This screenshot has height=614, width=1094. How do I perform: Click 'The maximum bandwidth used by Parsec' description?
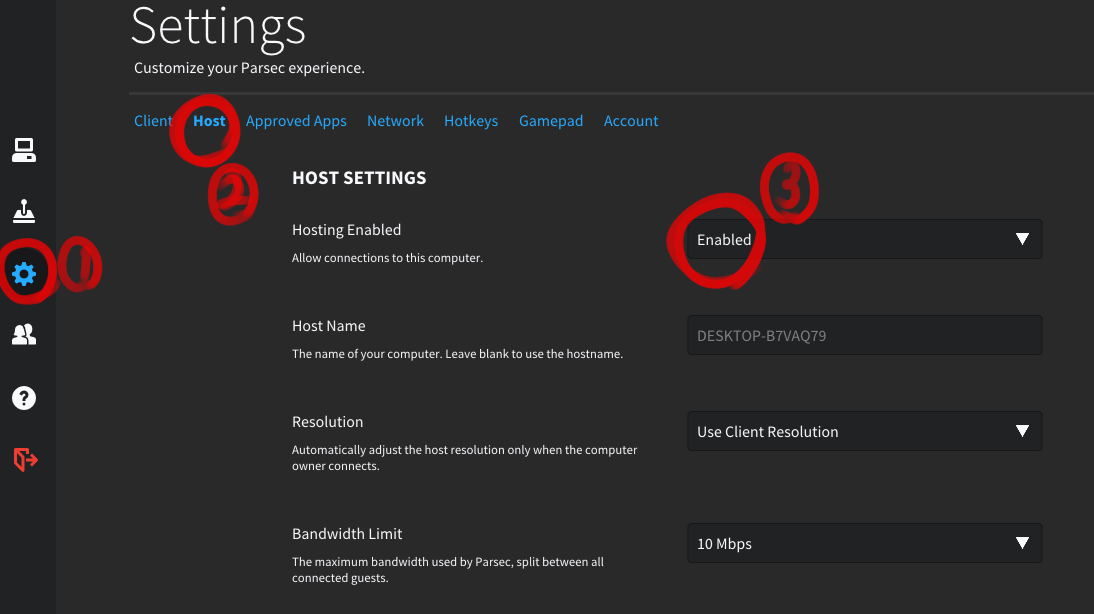448,569
